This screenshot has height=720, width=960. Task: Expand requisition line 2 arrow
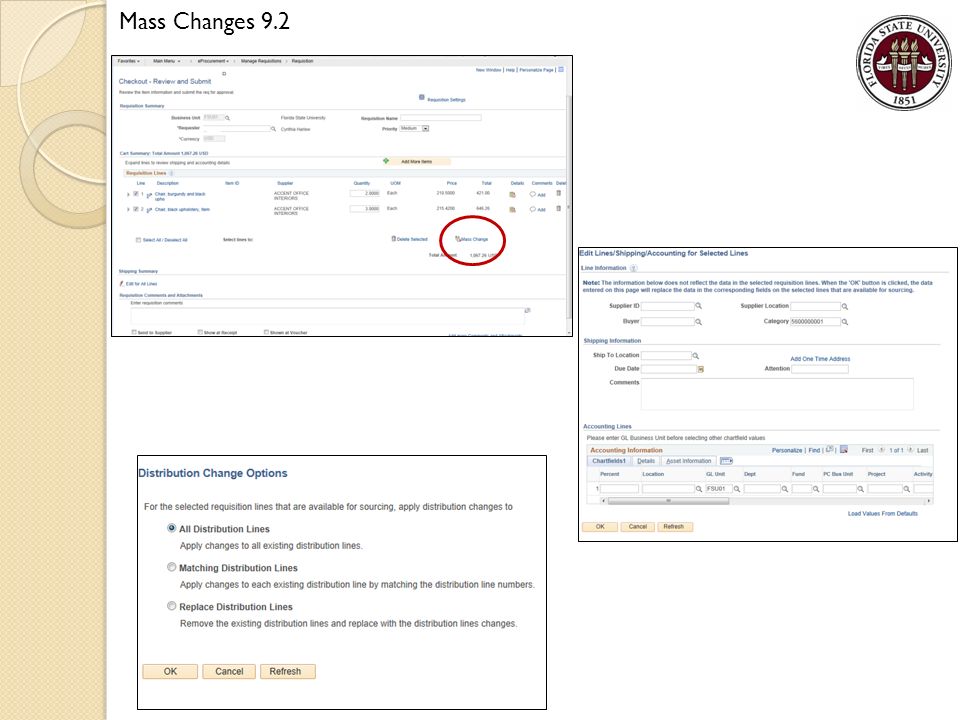pyautogui.click(x=128, y=209)
